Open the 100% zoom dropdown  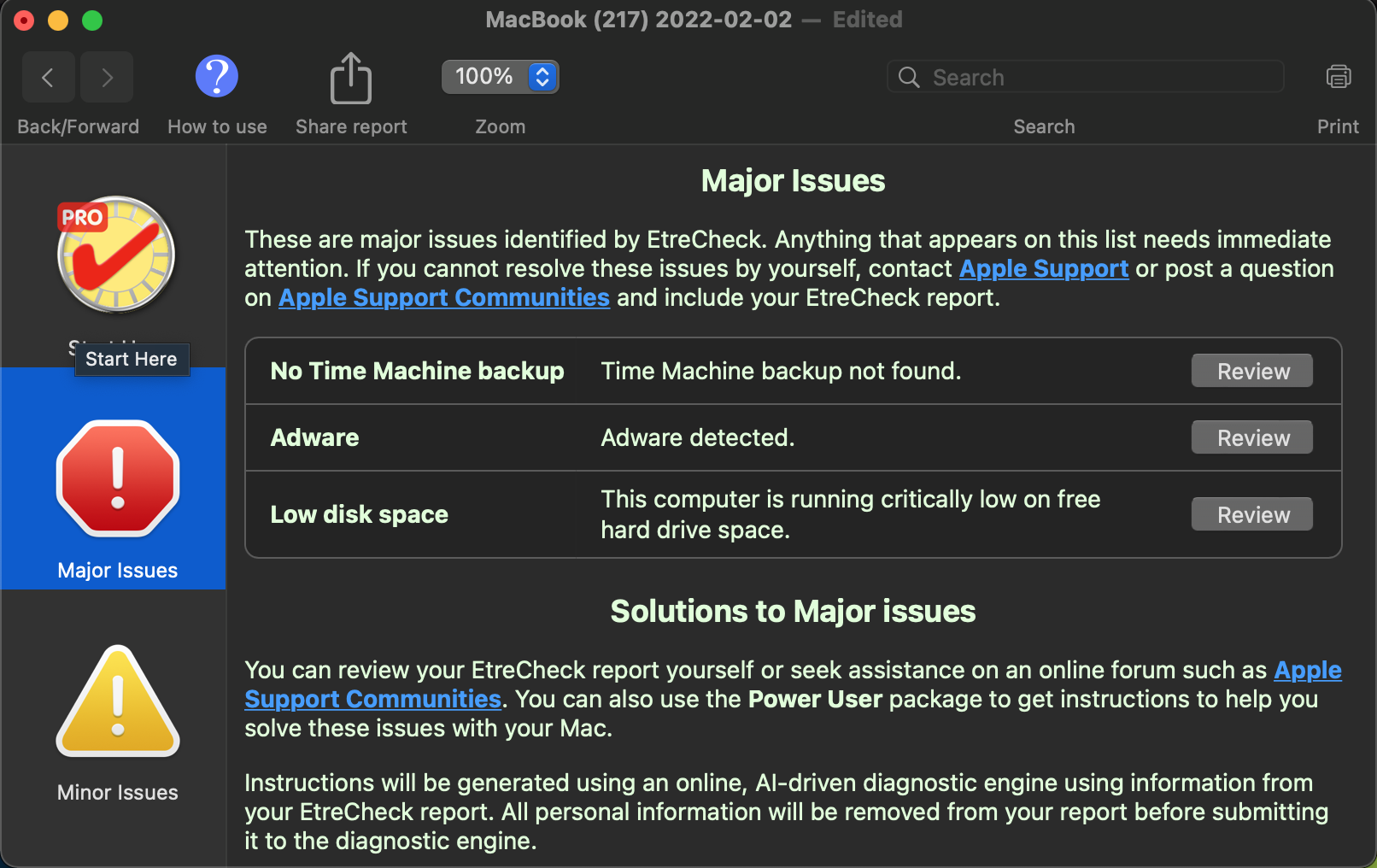point(501,77)
